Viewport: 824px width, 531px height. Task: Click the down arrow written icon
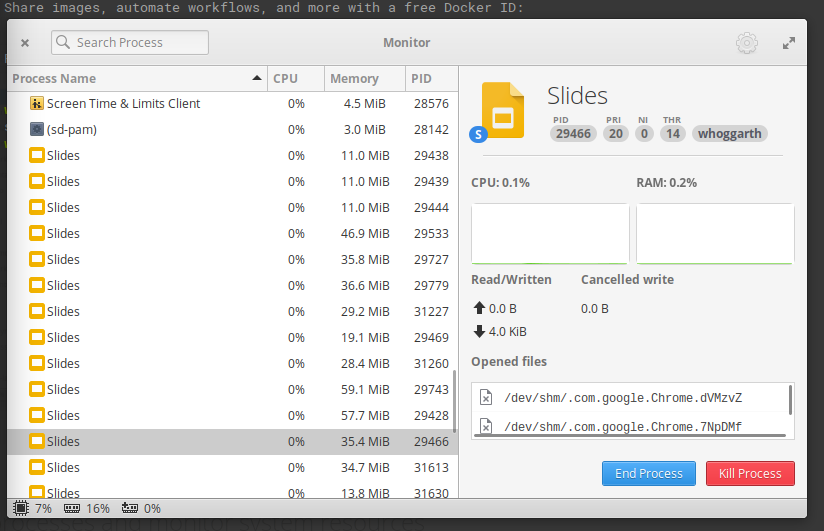click(x=479, y=331)
